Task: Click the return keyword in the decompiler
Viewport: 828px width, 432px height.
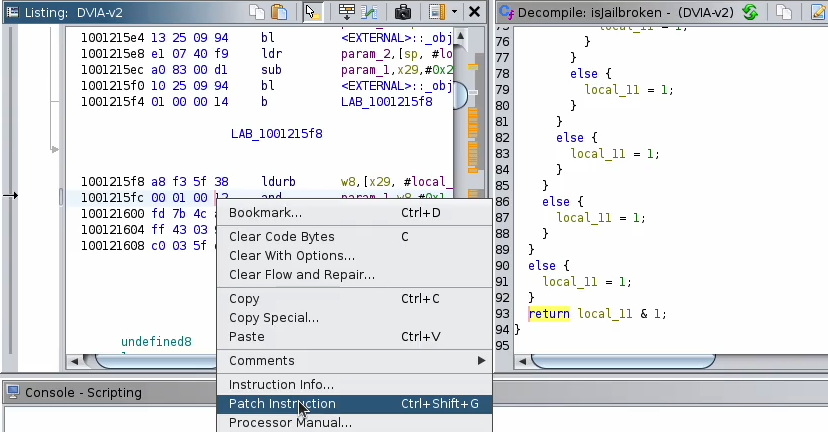Action: 549,314
